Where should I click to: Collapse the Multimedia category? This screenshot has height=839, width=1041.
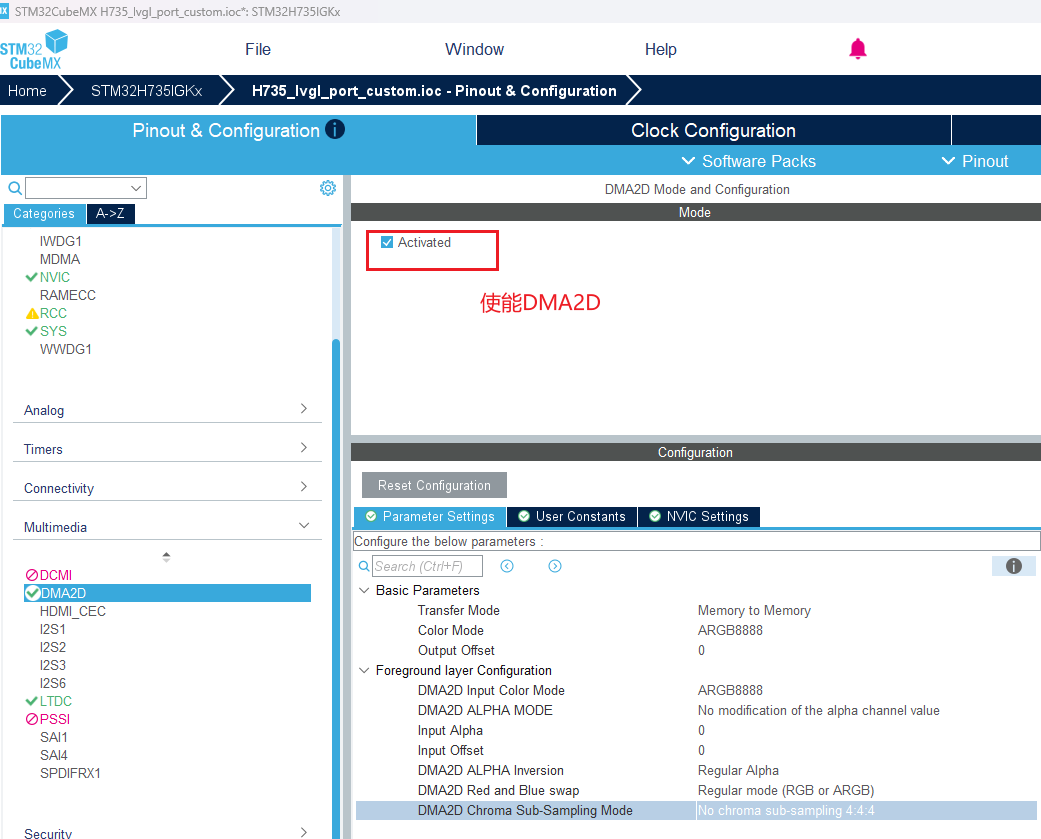[167, 527]
